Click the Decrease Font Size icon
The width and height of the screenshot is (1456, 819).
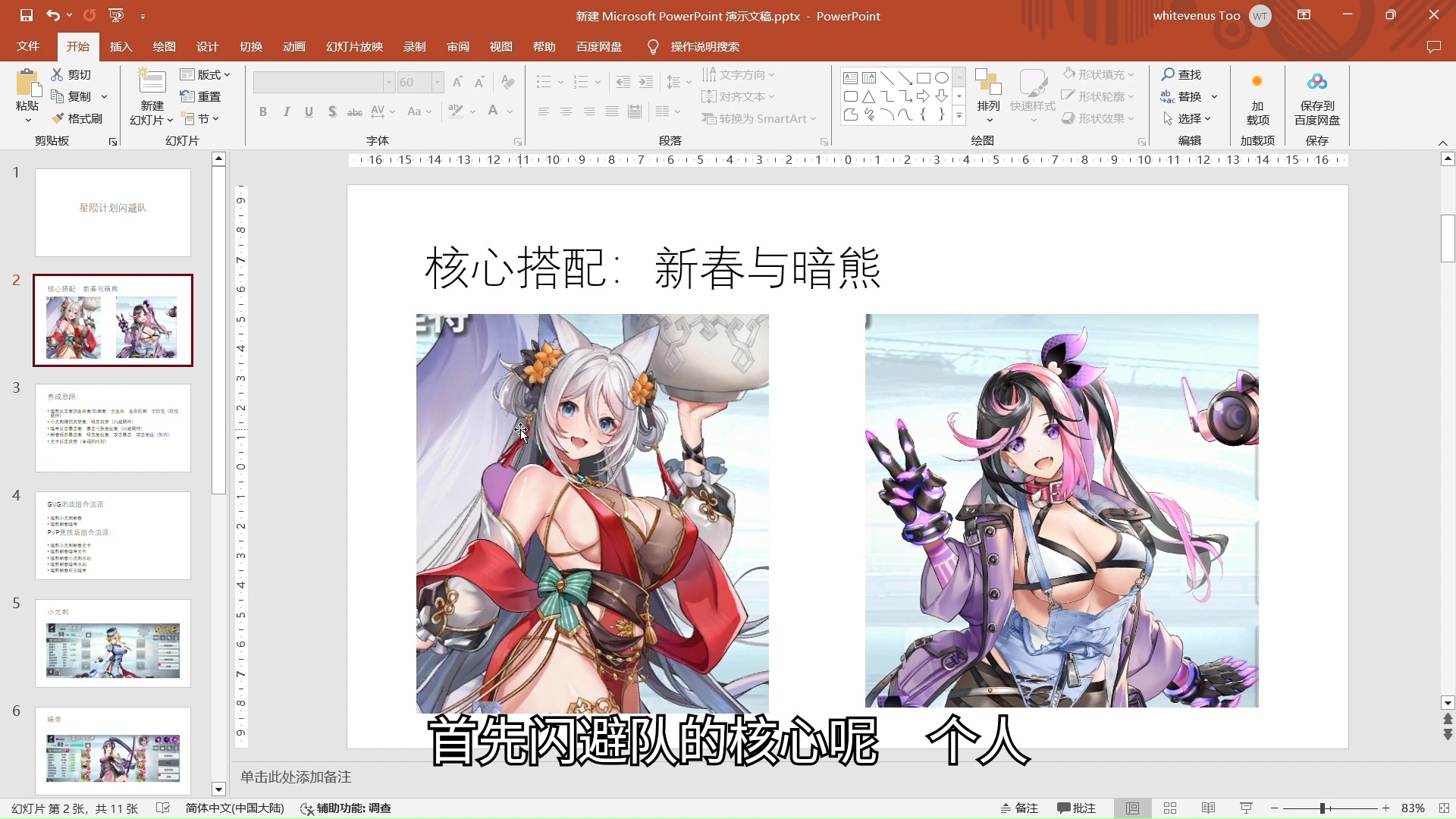pos(479,82)
